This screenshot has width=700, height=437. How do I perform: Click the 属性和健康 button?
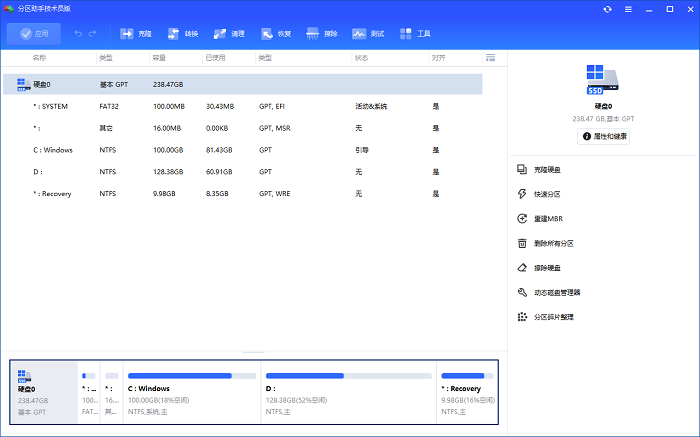pyautogui.click(x=603, y=136)
